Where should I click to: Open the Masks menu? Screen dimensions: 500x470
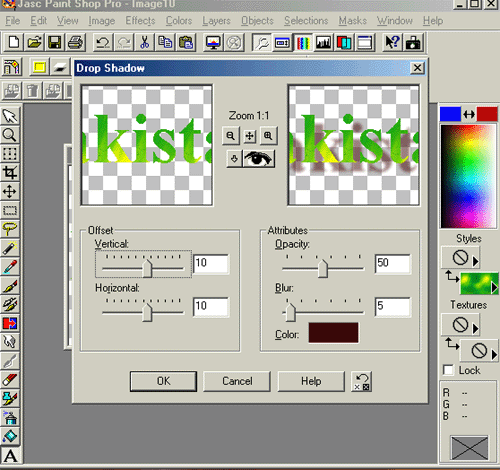[353, 21]
